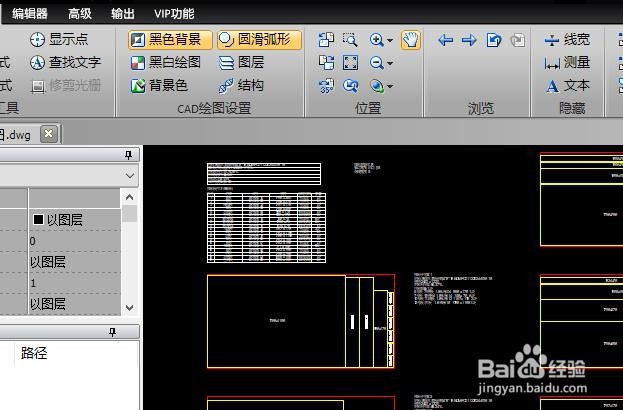Toggle the 圆滑弧形 smooth arcs option
This screenshot has width=623, height=410.
pyautogui.click(x=259, y=40)
